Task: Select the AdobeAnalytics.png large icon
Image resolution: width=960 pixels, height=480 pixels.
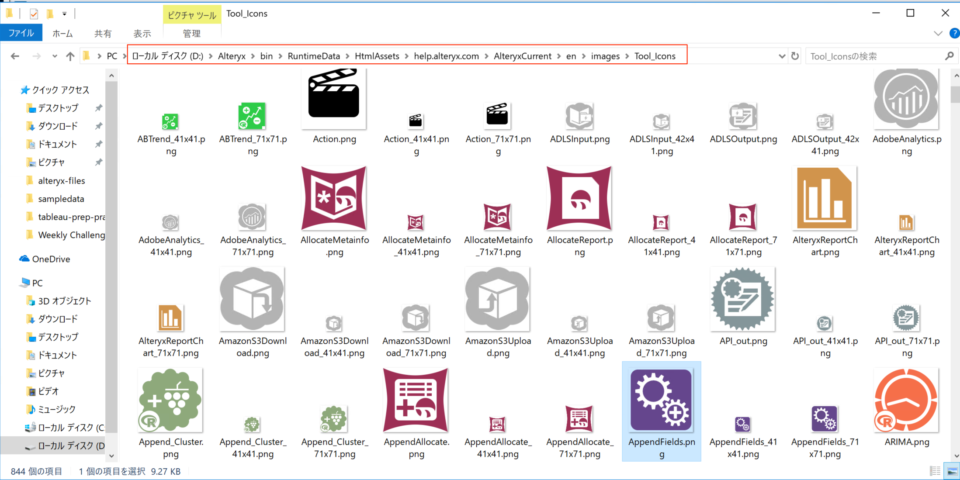Action: [x=907, y=99]
